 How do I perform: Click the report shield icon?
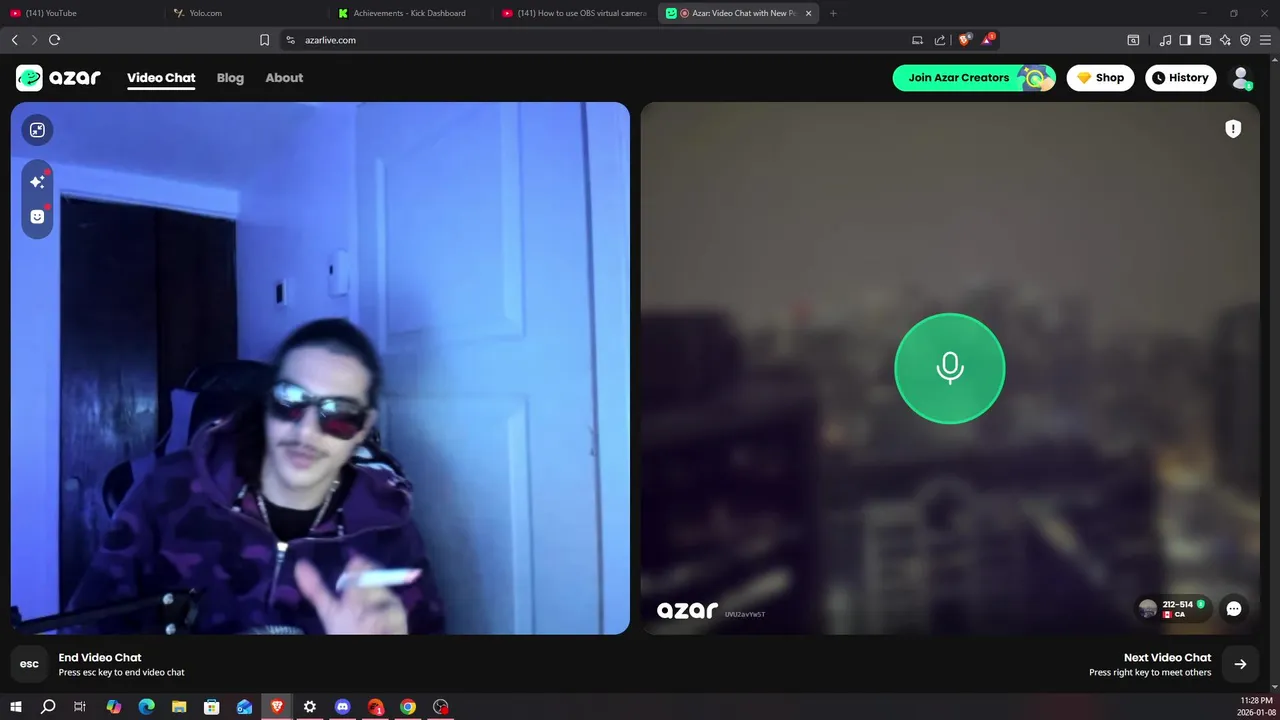(1233, 128)
